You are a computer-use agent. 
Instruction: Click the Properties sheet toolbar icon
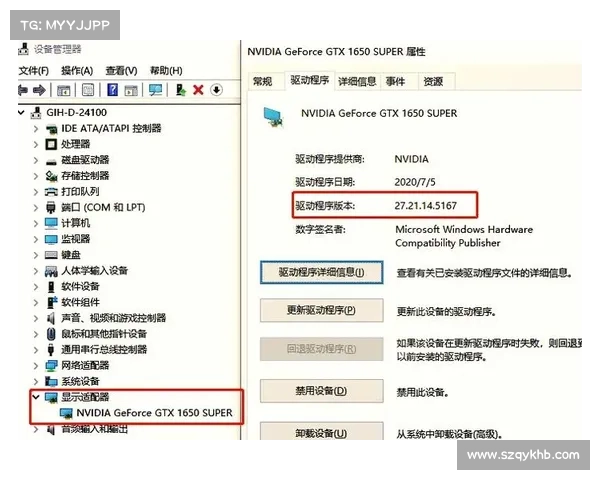[88, 90]
